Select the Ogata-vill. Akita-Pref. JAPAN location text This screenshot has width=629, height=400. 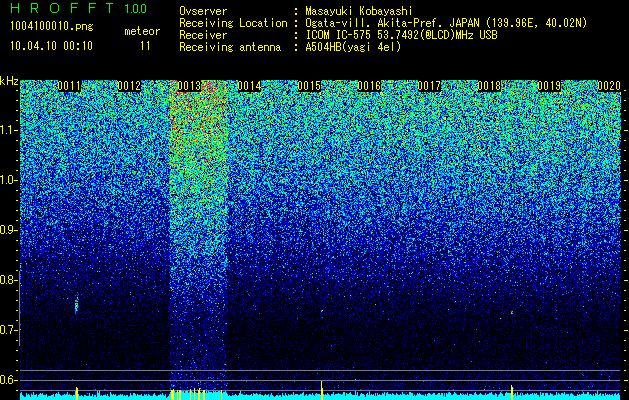pos(446,23)
